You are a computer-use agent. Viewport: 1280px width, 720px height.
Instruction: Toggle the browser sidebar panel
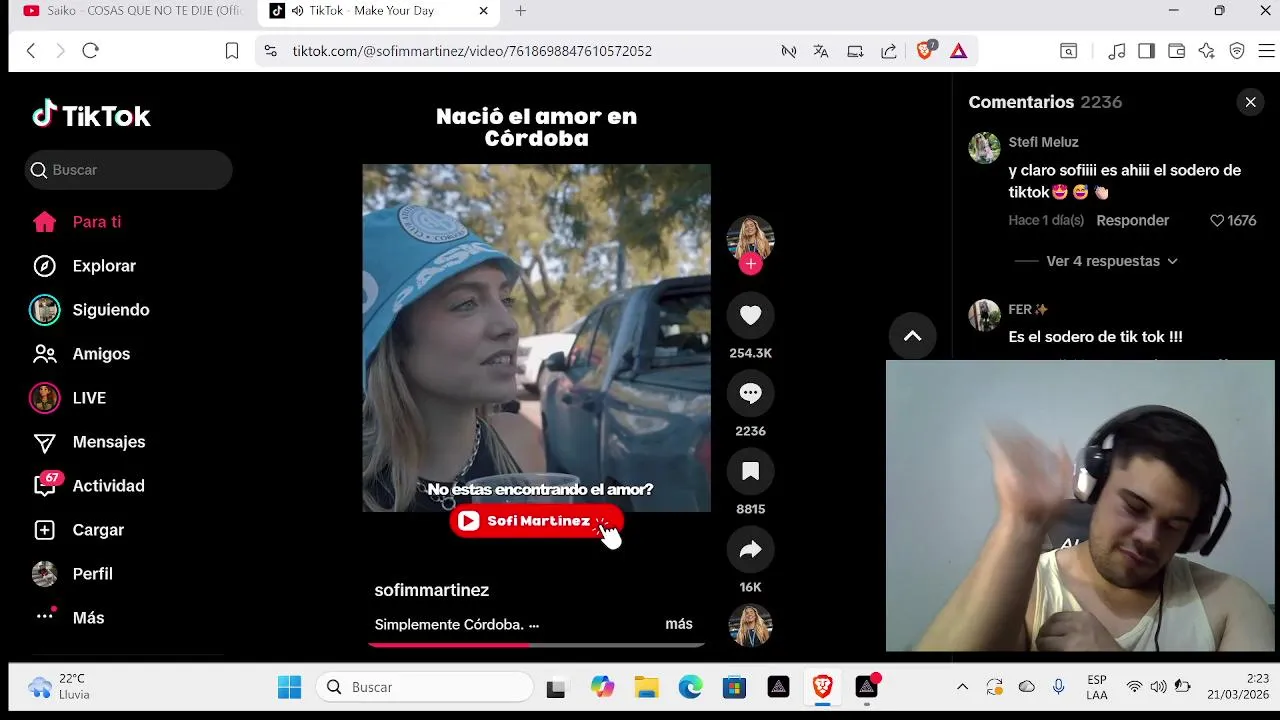1147,51
